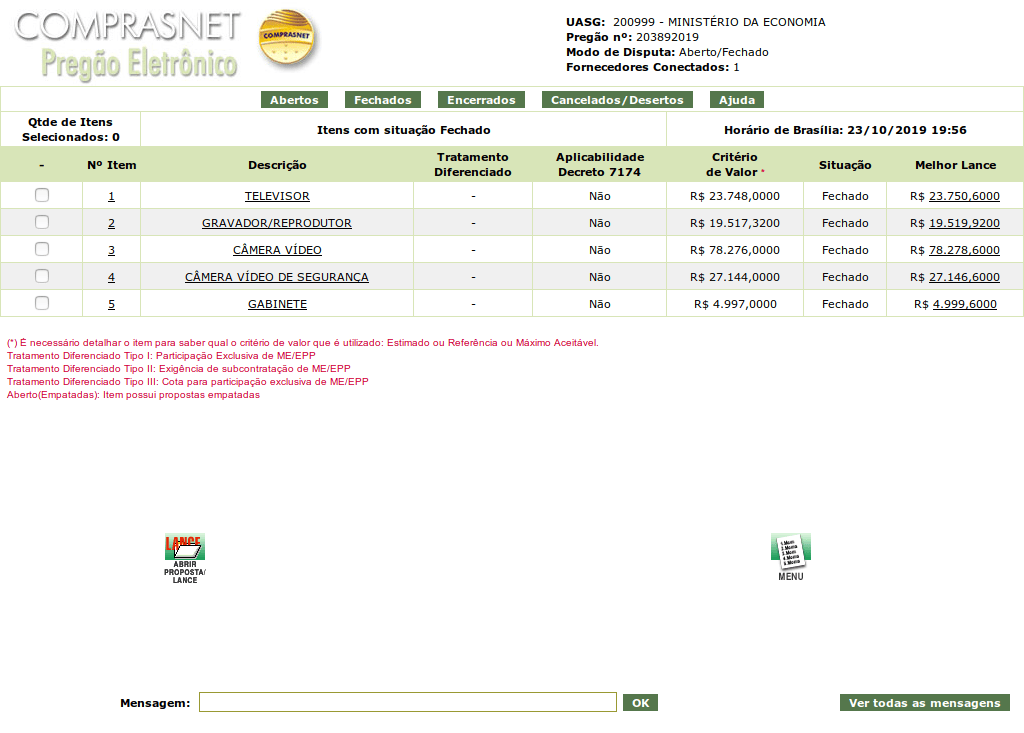The image size is (1024, 733).
Task: Click the Comprasnet Pregão Eletrônico logo text
Action: [x=128, y=44]
